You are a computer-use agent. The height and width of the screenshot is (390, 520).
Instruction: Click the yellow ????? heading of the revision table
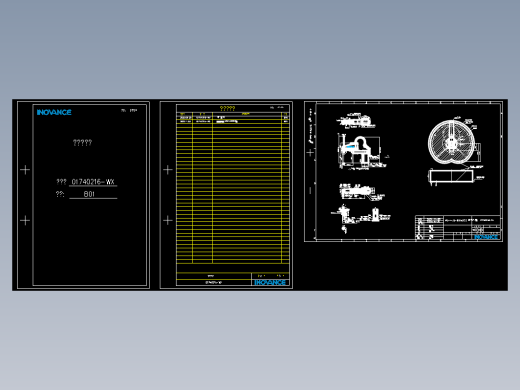(x=227, y=108)
